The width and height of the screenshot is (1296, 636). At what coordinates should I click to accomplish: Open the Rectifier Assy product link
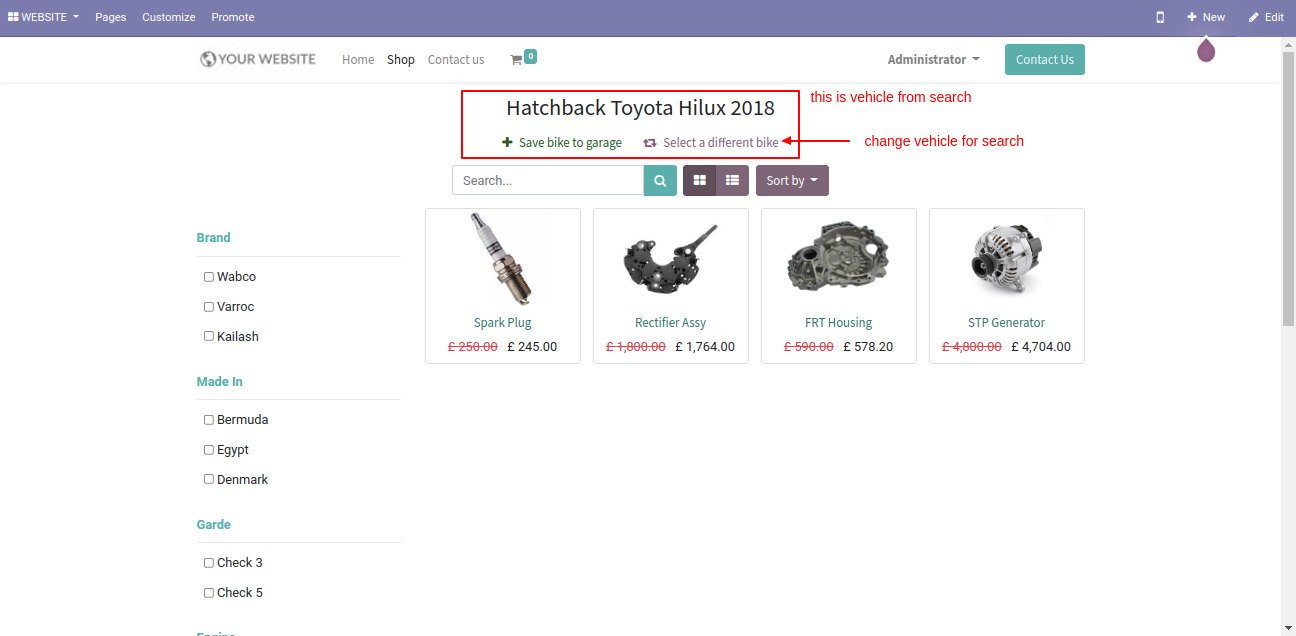[671, 323]
